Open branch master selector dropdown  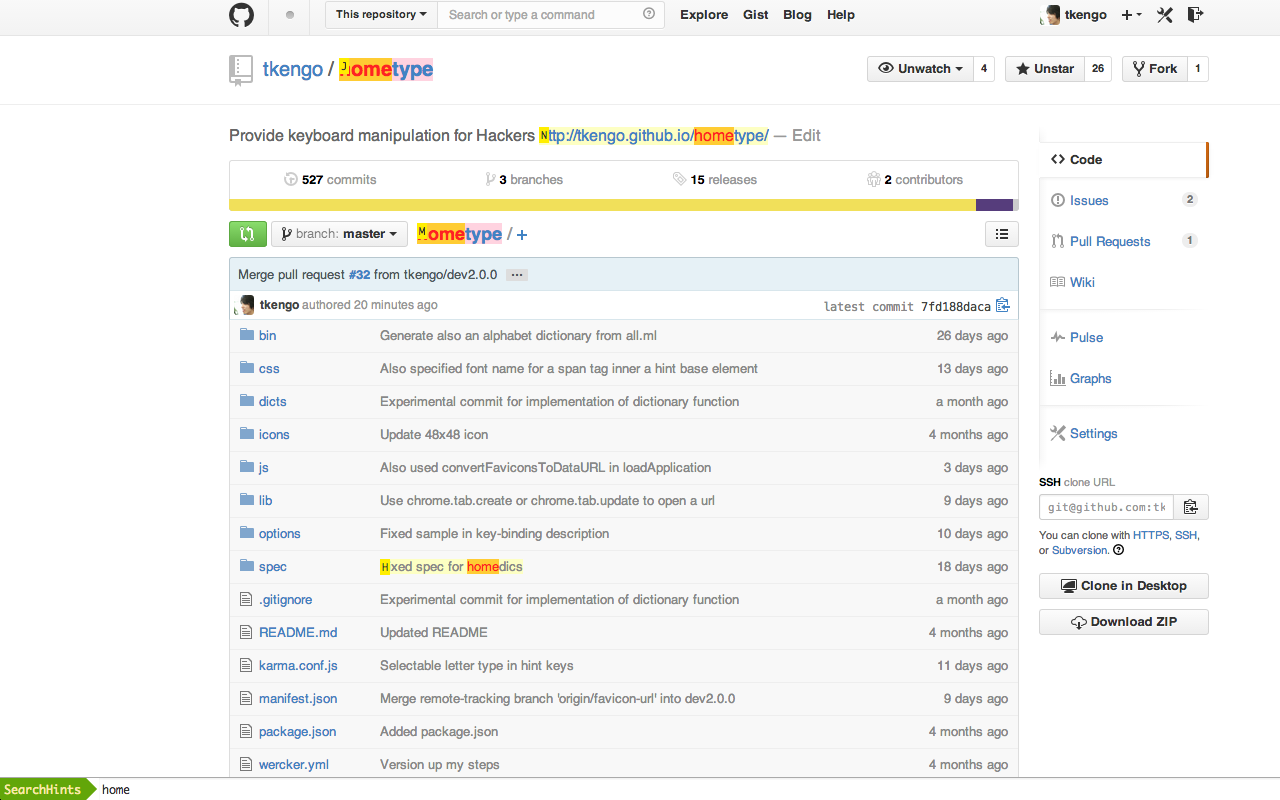click(339, 234)
